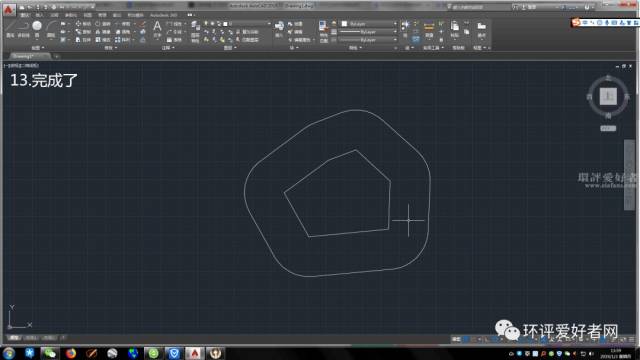Click the viewport controls label
Screen dimensions: 640x360
(x=21, y=65)
